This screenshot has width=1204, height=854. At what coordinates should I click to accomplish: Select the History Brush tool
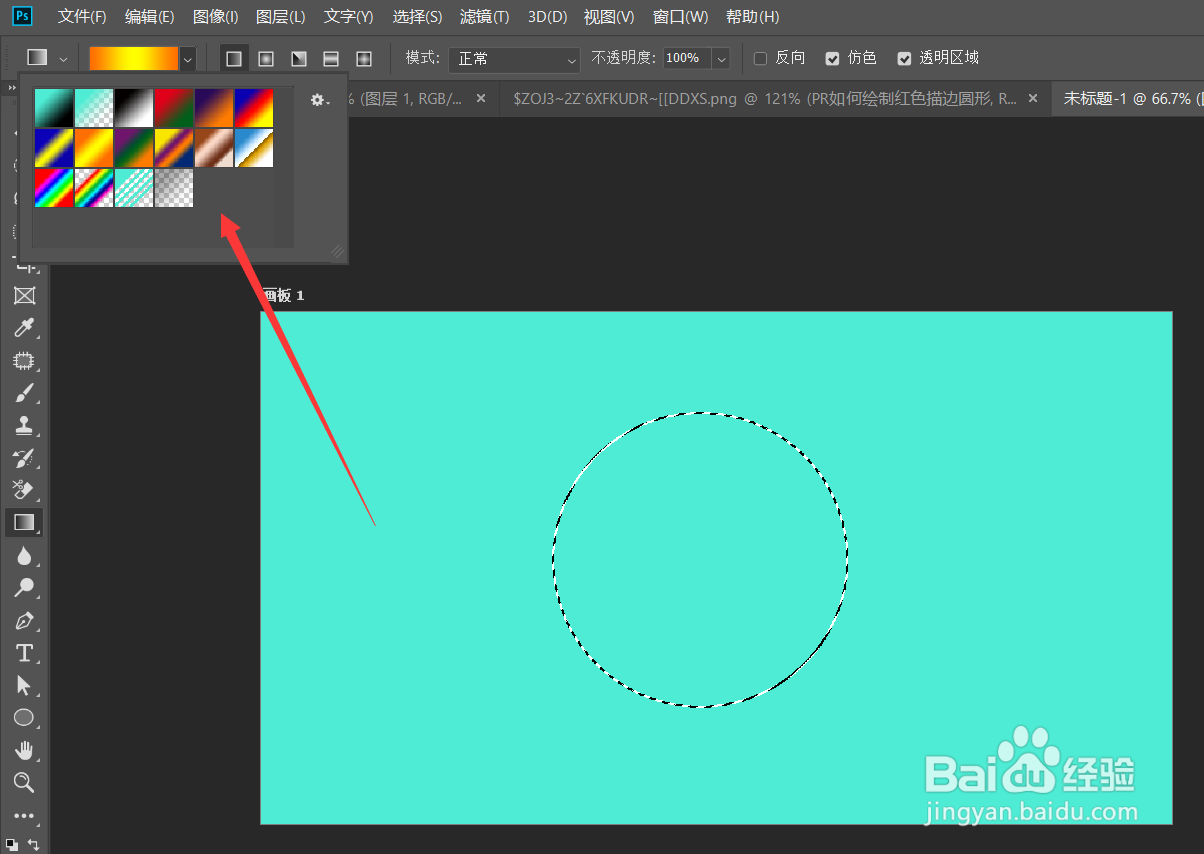(24, 458)
